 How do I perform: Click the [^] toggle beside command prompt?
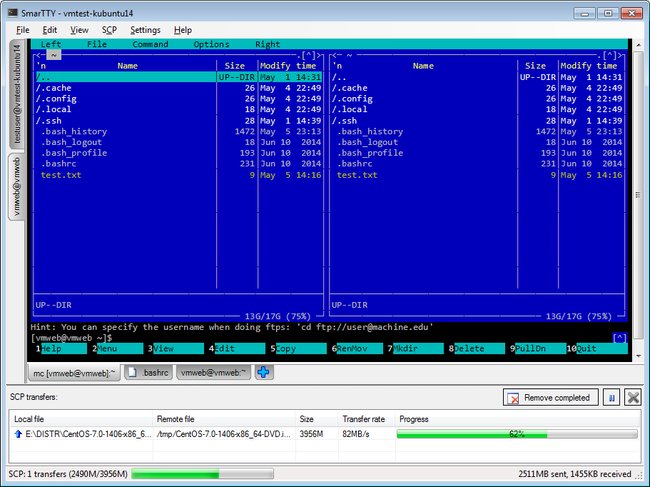[x=620, y=338]
